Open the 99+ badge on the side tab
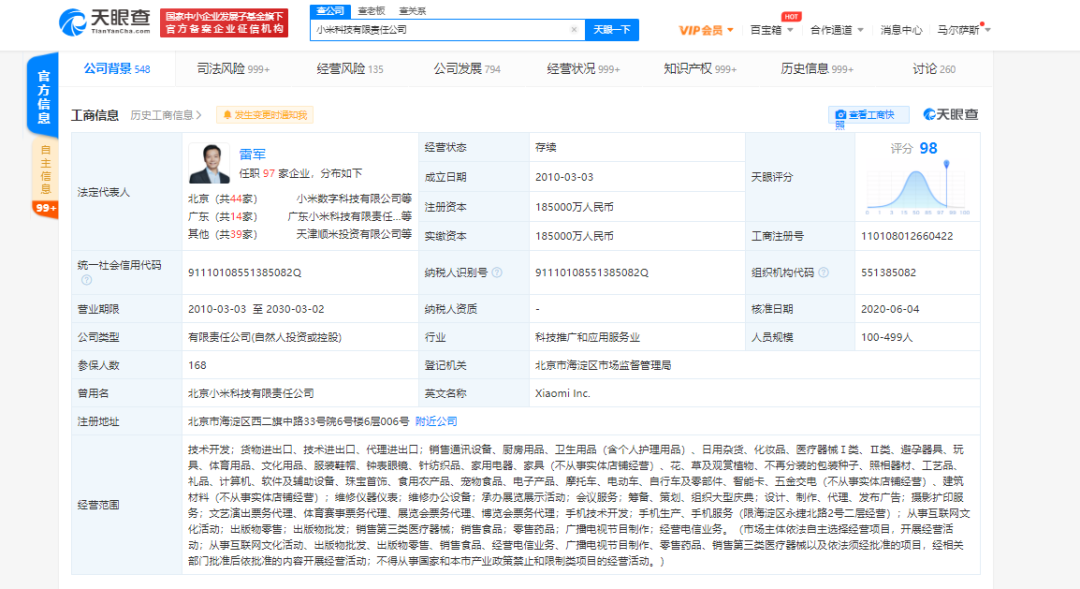 (x=46, y=207)
